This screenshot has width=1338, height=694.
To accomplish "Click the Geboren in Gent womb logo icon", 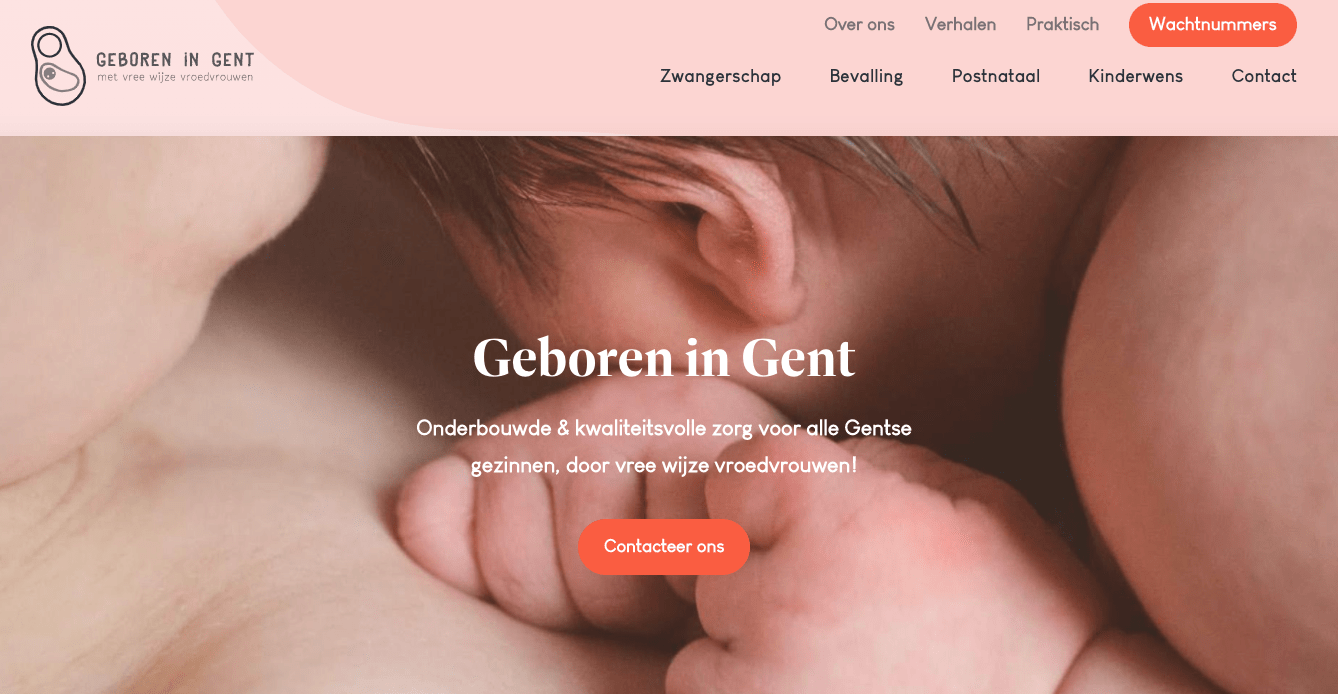I will point(58,66).
